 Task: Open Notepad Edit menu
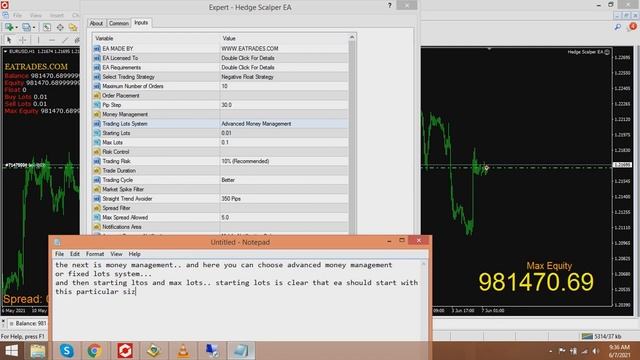coord(75,254)
